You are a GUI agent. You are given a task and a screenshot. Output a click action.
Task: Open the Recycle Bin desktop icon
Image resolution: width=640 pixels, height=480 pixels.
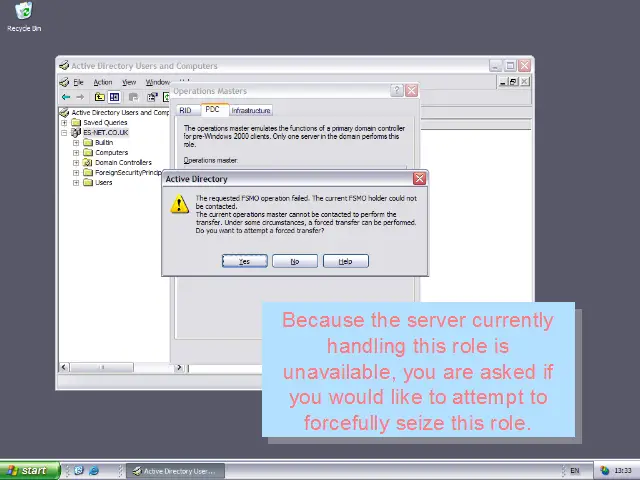coord(24,16)
